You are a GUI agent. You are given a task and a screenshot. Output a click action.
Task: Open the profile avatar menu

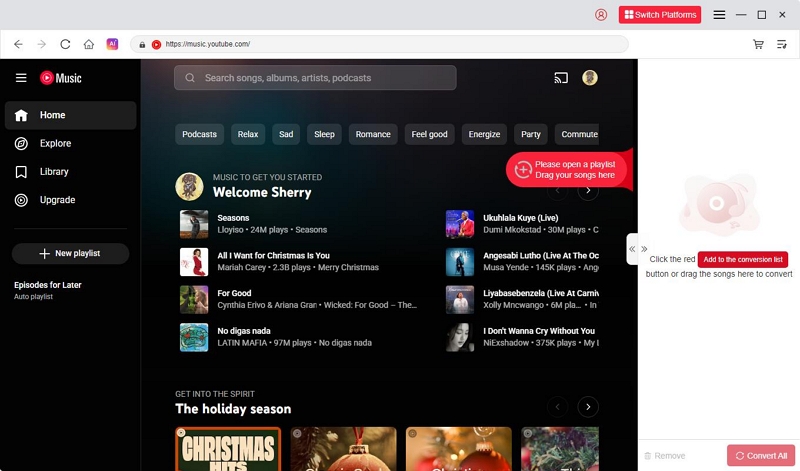tap(590, 78)
